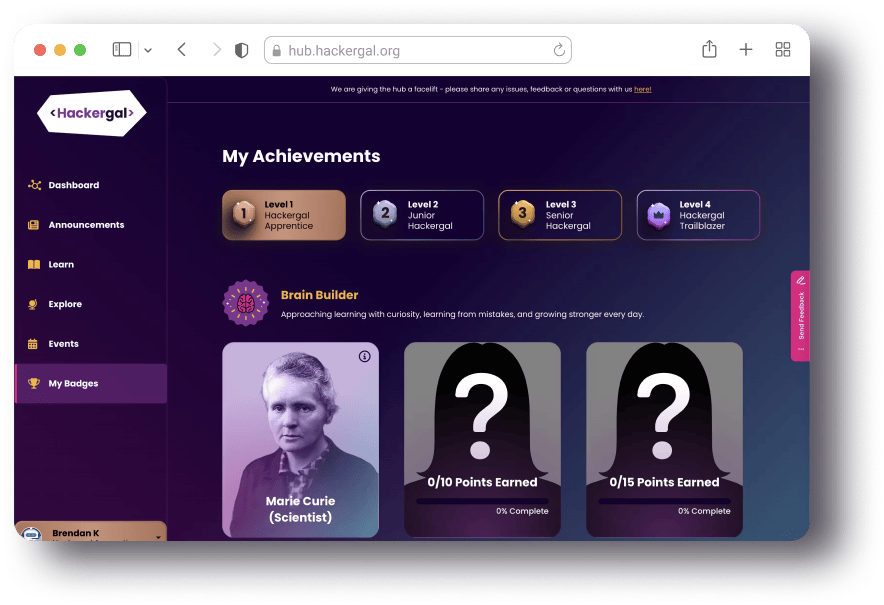Open the Dashboard sidebar icon
884x605 pixels.
pos(34,185)
